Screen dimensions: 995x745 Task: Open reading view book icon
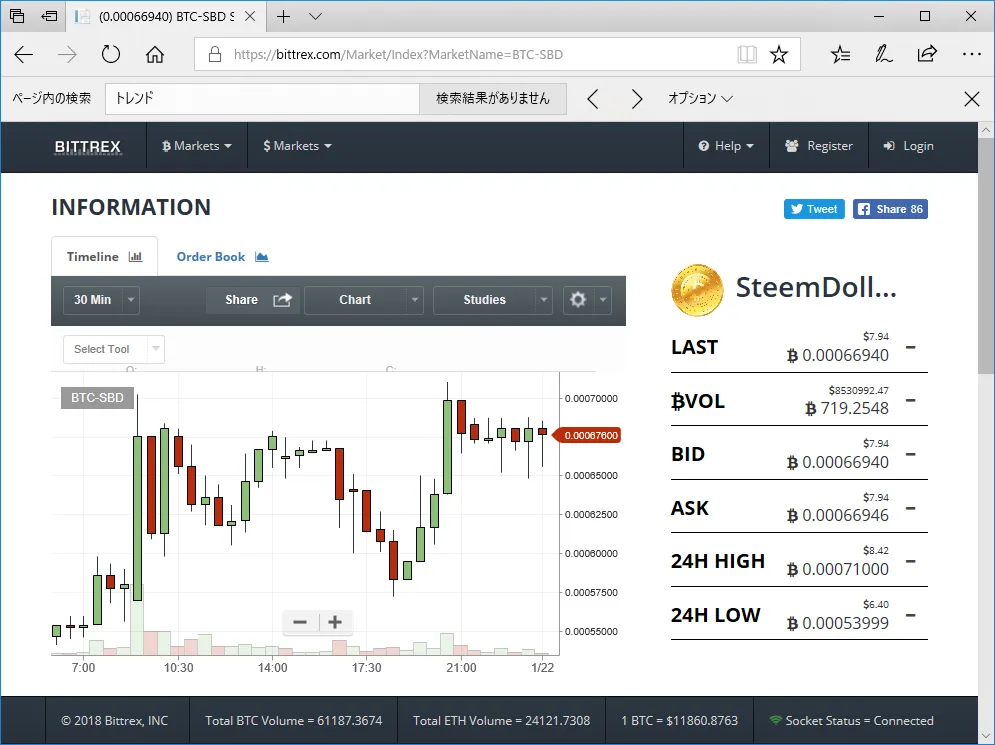point(747,55)
